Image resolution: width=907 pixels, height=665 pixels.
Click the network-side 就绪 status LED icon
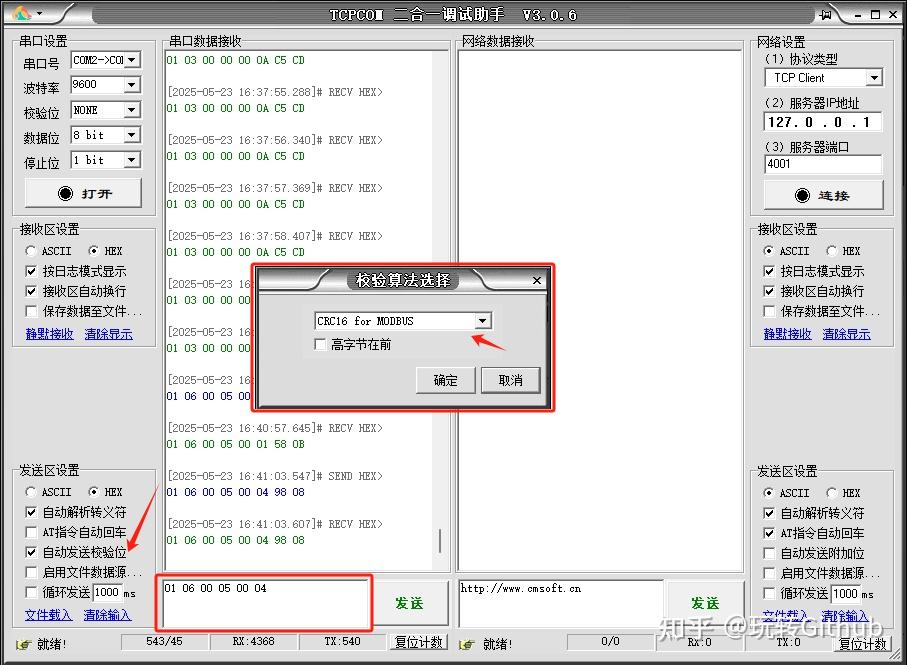pyautogui.click(x=466, y=643)
